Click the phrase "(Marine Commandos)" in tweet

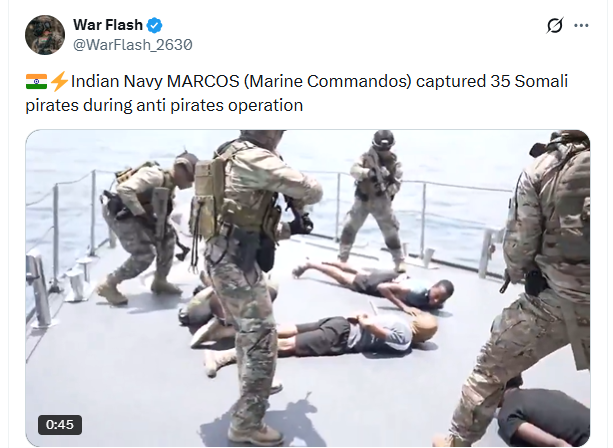(328, 82)
